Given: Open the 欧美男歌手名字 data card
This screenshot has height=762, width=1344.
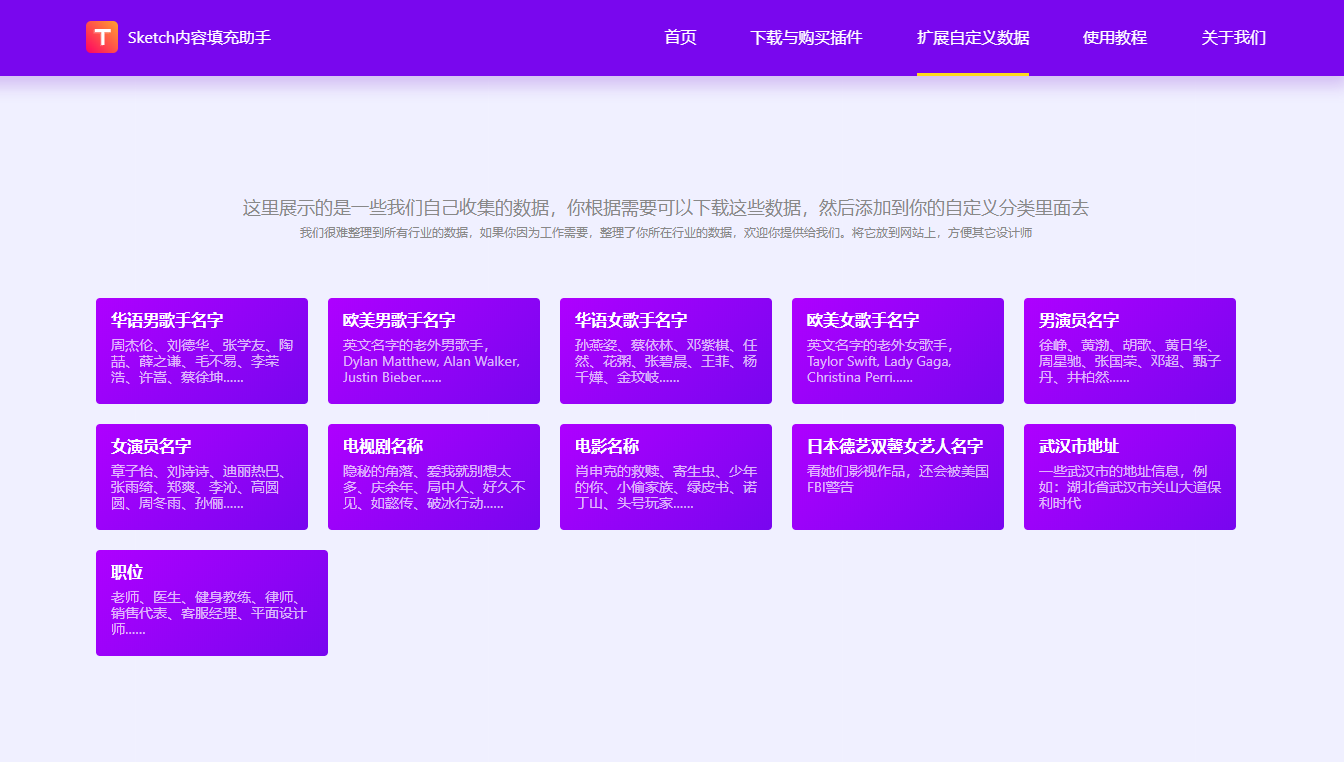Looking at the screenshot, I should coord(434,351).
